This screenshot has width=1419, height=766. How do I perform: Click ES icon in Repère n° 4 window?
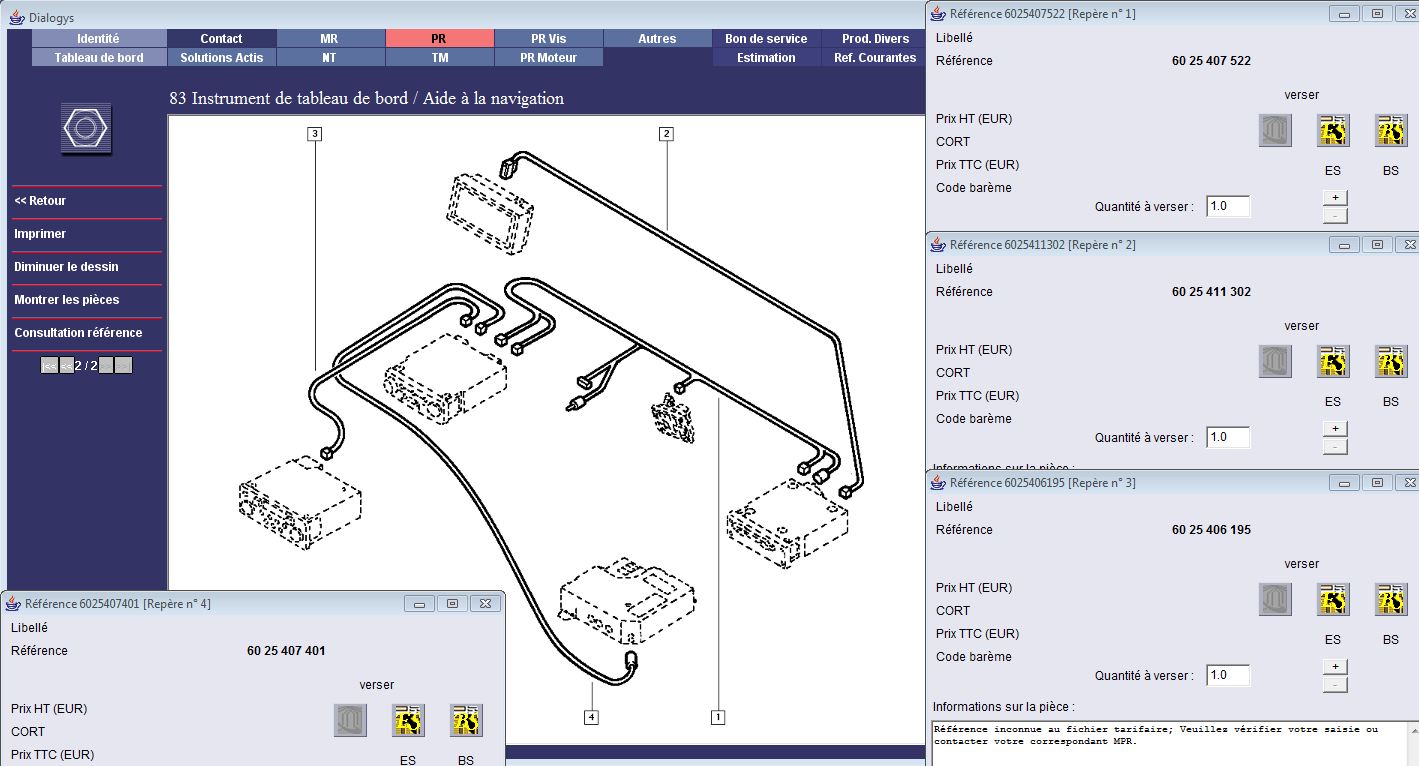pos(408,720)
